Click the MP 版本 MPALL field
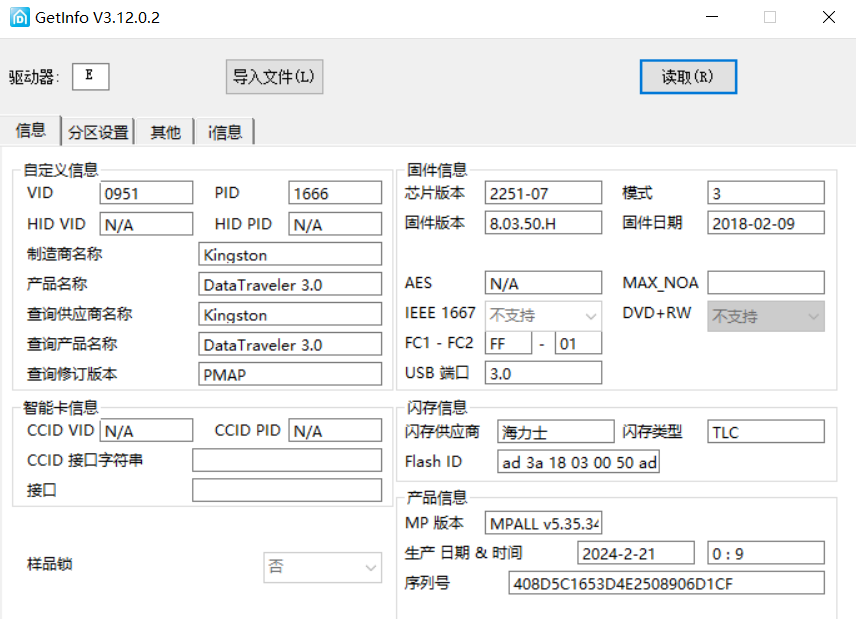This screenshot has width=856, height=619. coord(543,523)
